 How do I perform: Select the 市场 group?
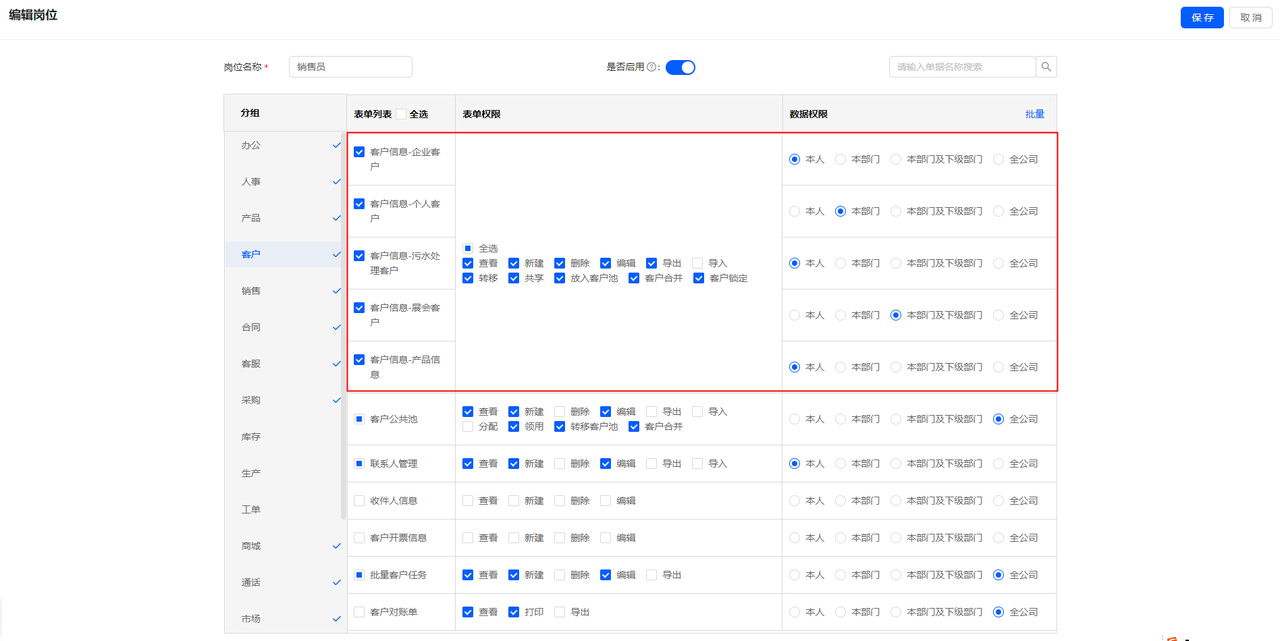tap(284, 619)
